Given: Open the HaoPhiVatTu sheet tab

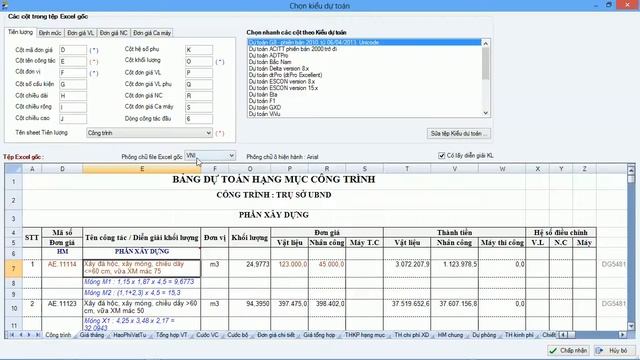Looking at the screenshot, I should point(129,335).
